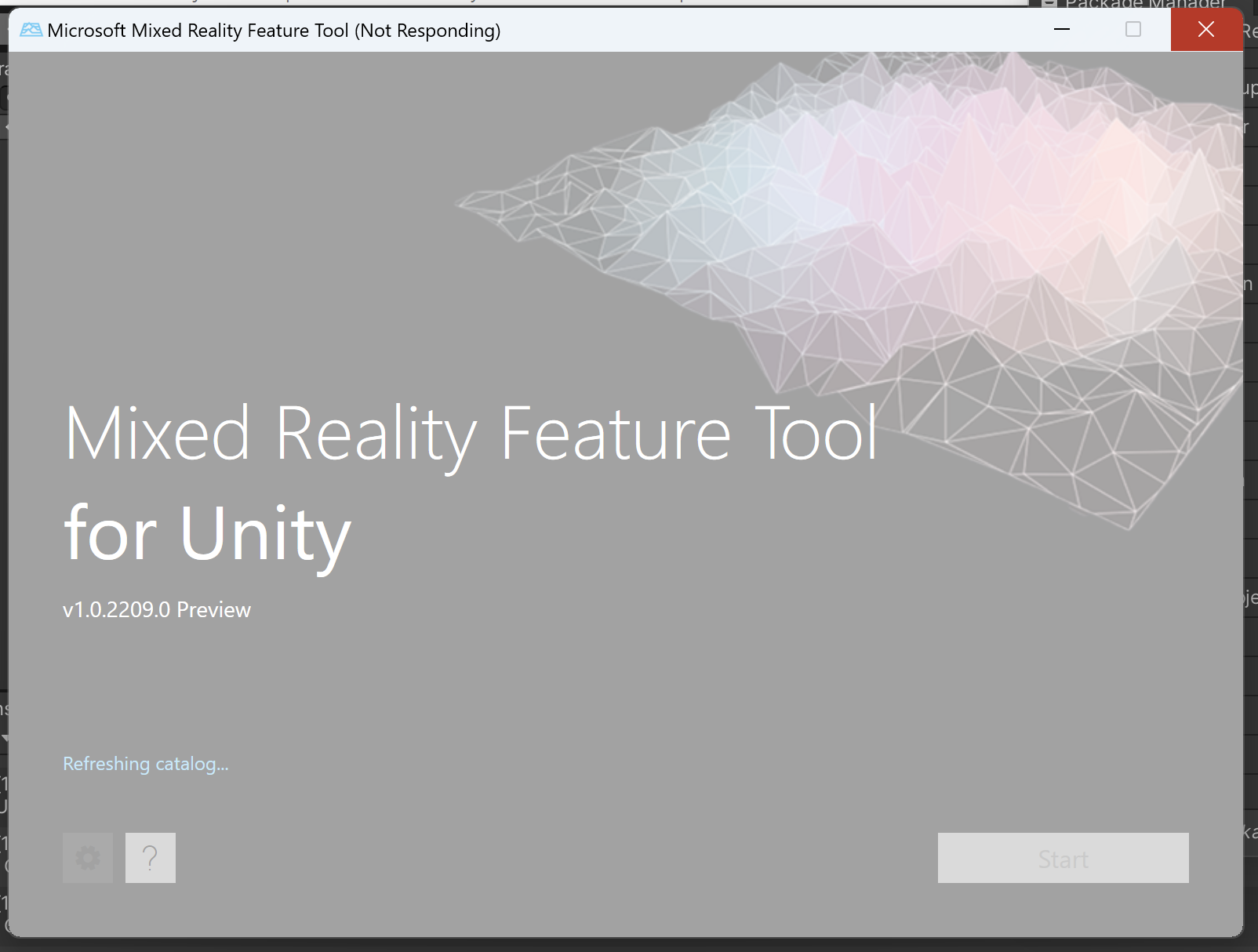Click the Mixed Reality logo in the title bar
The width and height of the screenshot is (1258, 952).
[31, 30]
